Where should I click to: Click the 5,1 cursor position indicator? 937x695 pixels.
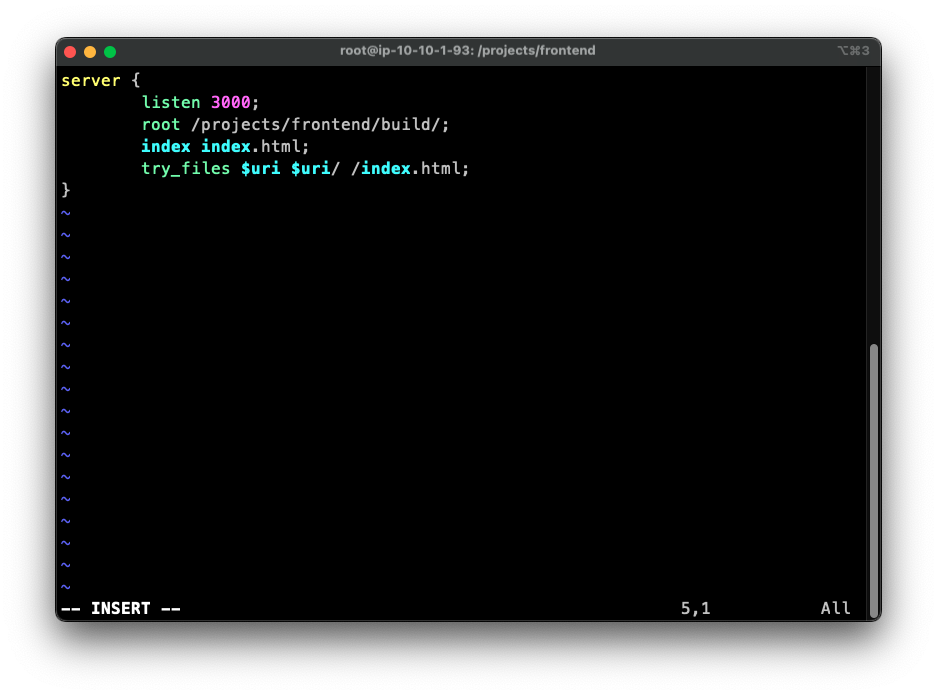pyautogui.click(x=695, y=608)
